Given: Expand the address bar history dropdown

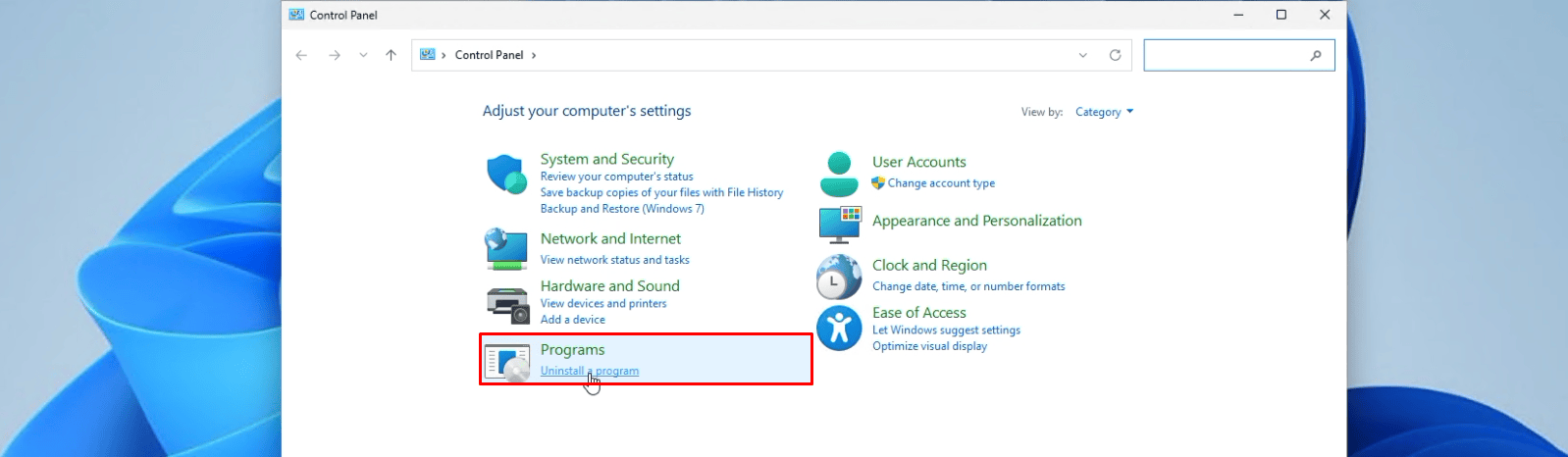Looking at the screenshot, I should 1083,55.
